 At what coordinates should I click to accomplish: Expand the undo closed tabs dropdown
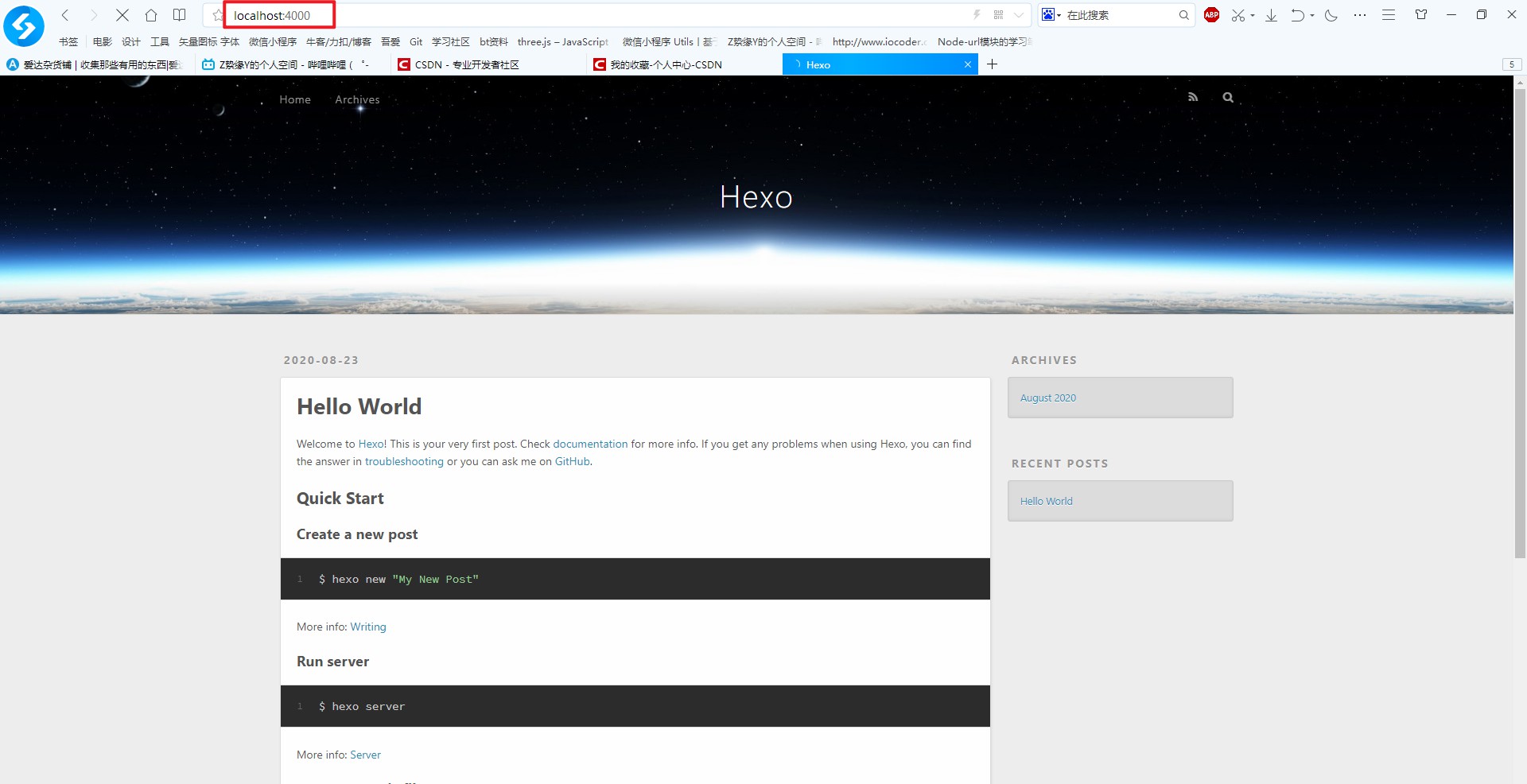pos(1312,15)
